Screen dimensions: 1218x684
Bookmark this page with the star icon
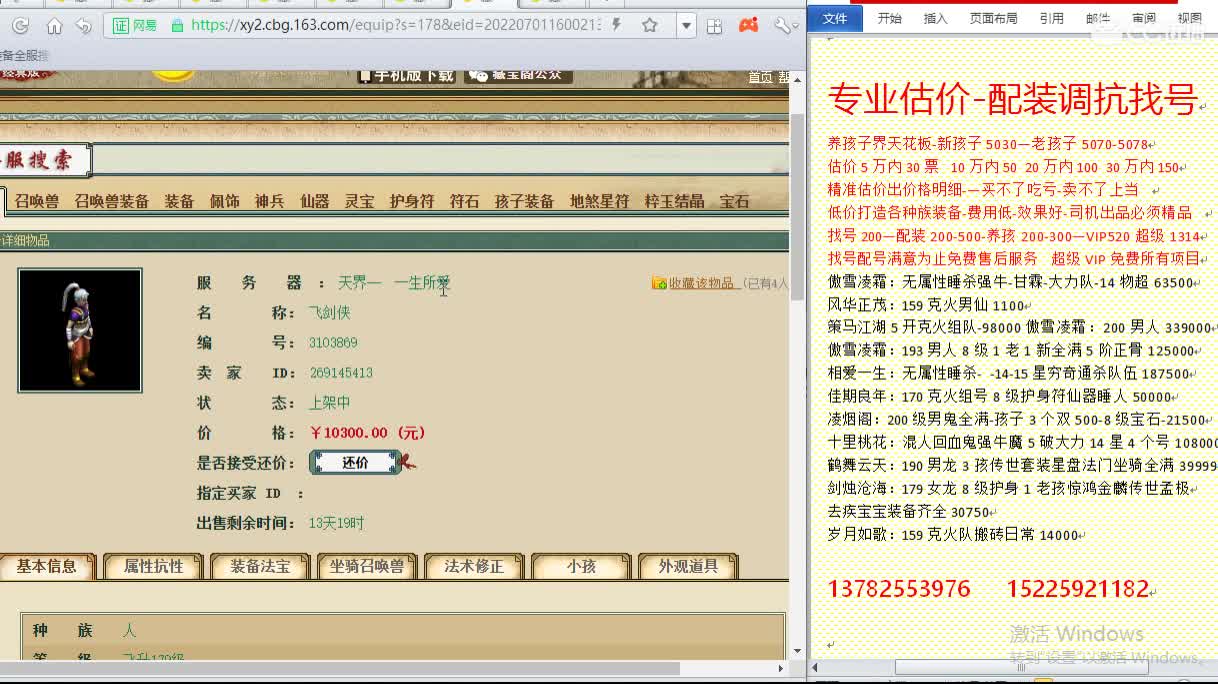click(650, 25)
